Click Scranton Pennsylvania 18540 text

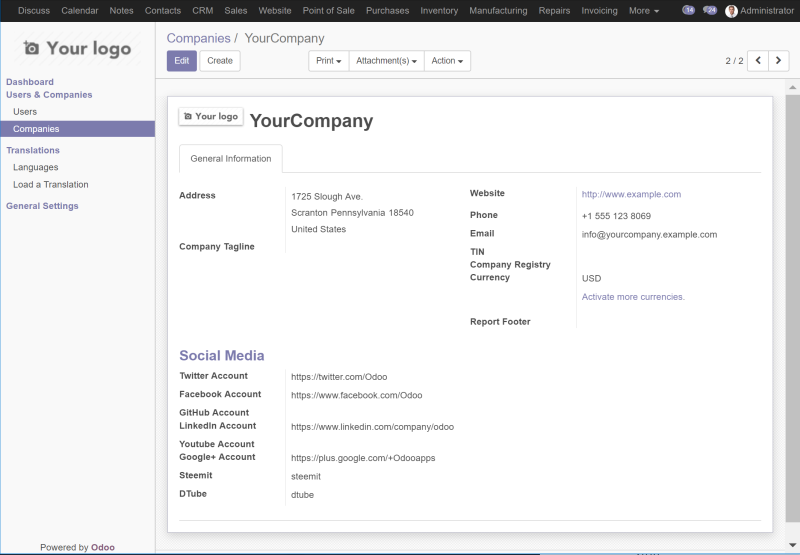(353, 213)
